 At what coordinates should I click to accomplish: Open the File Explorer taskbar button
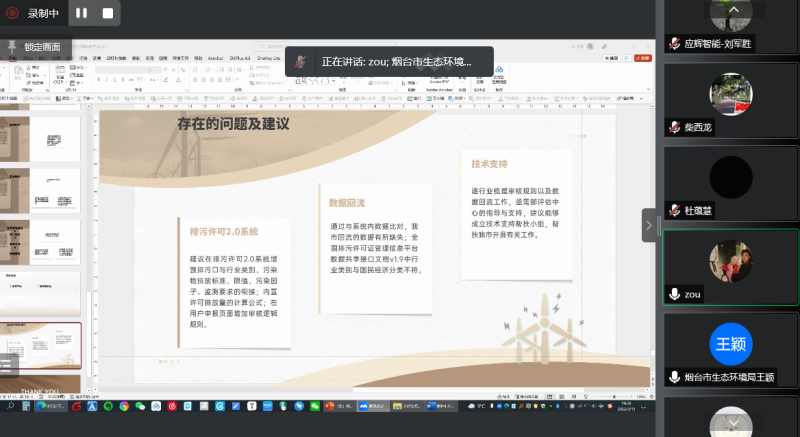point(406,406)
